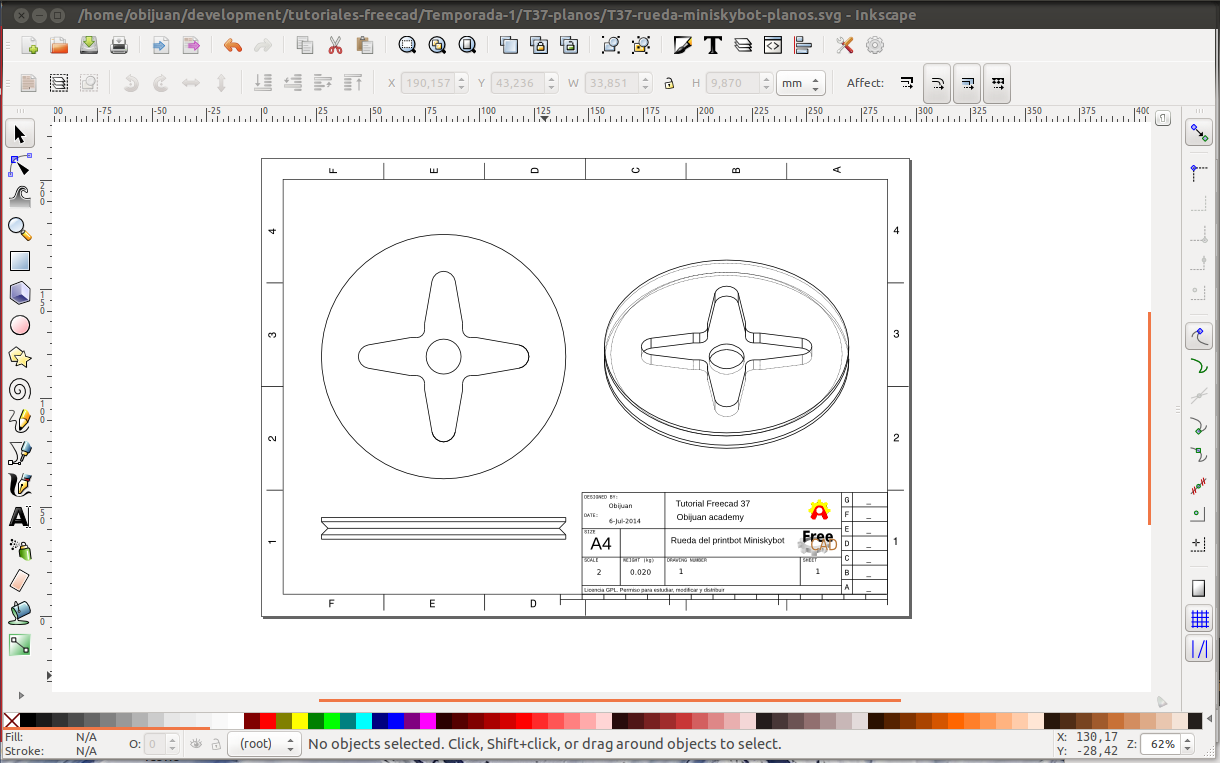Choose the Star and polygon tool
This screenshot has height=763, width=1220.
pos(19,357)
